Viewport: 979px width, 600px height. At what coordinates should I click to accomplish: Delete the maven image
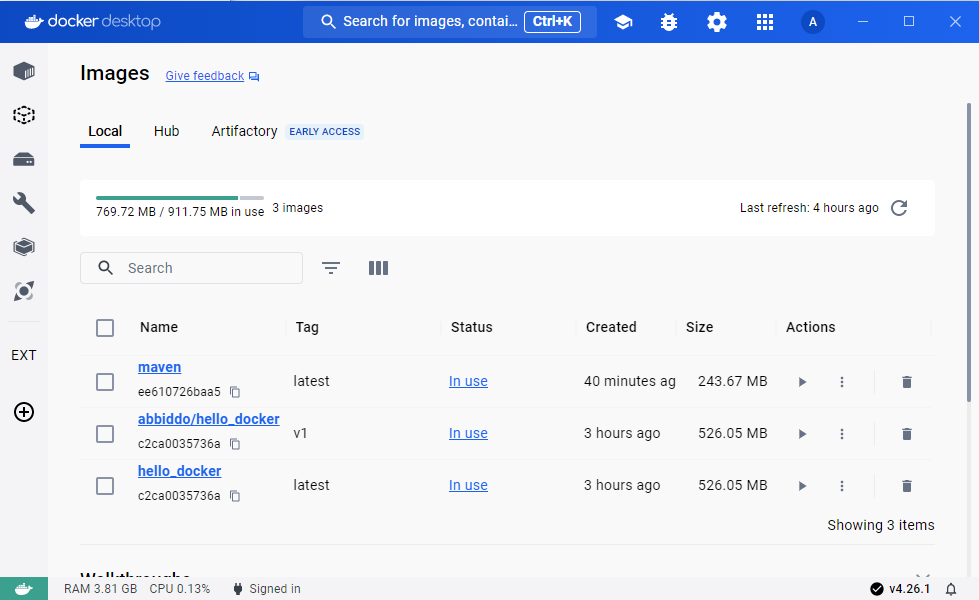[907, 382]
